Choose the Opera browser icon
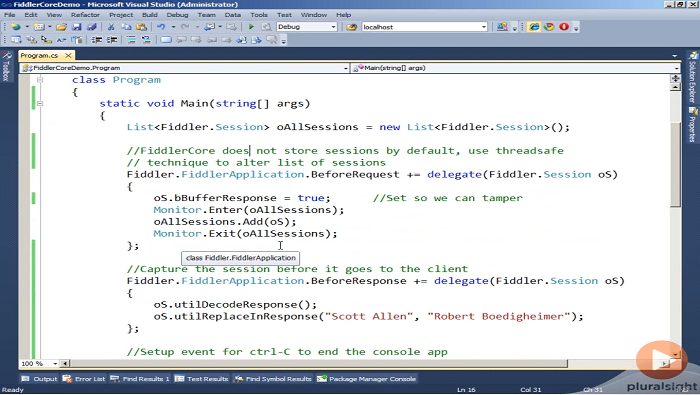Viewport: 700px width, 395px height. (x=564, y=27)
